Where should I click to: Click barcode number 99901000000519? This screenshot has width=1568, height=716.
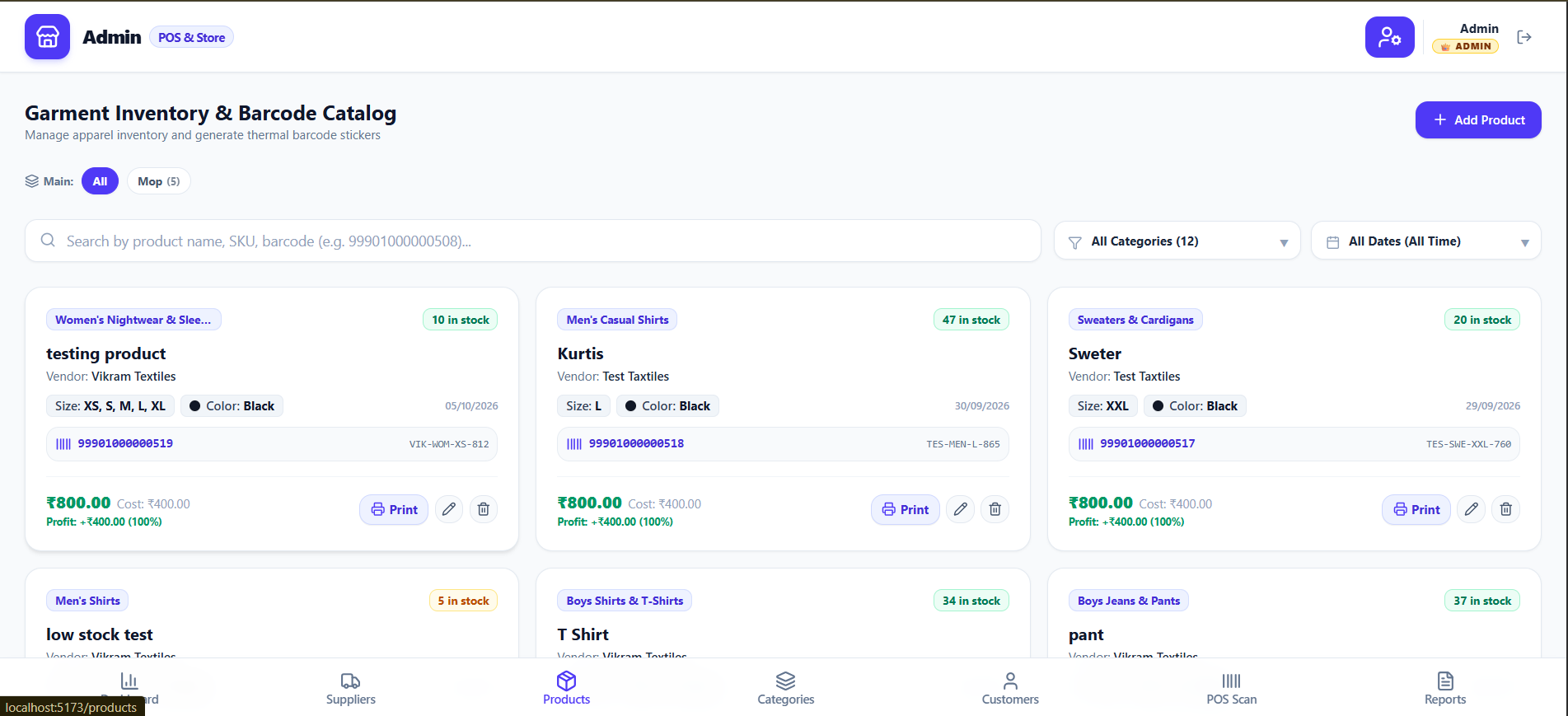pyautogui.click(x=125, y=443)
